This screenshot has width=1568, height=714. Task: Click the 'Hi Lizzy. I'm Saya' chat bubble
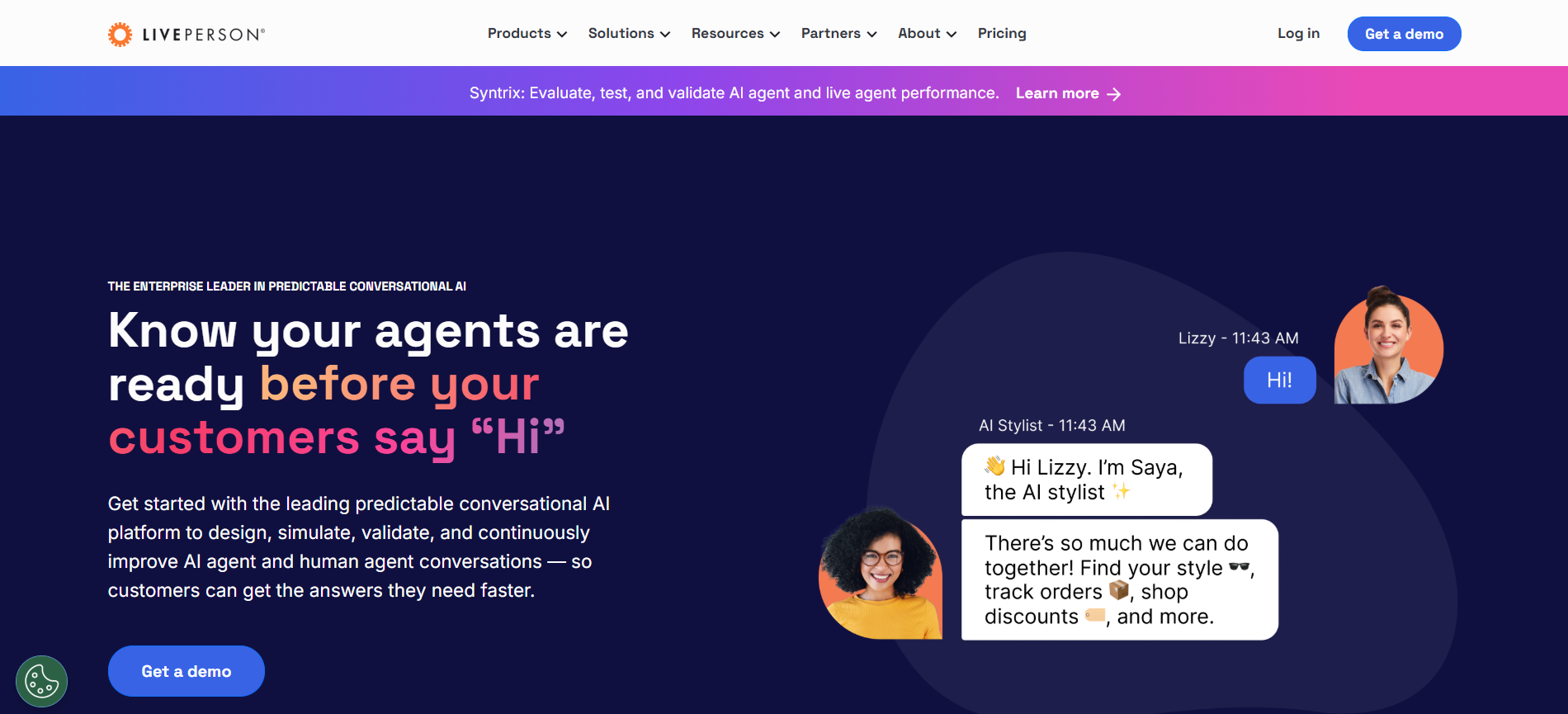coord(1087,480)
